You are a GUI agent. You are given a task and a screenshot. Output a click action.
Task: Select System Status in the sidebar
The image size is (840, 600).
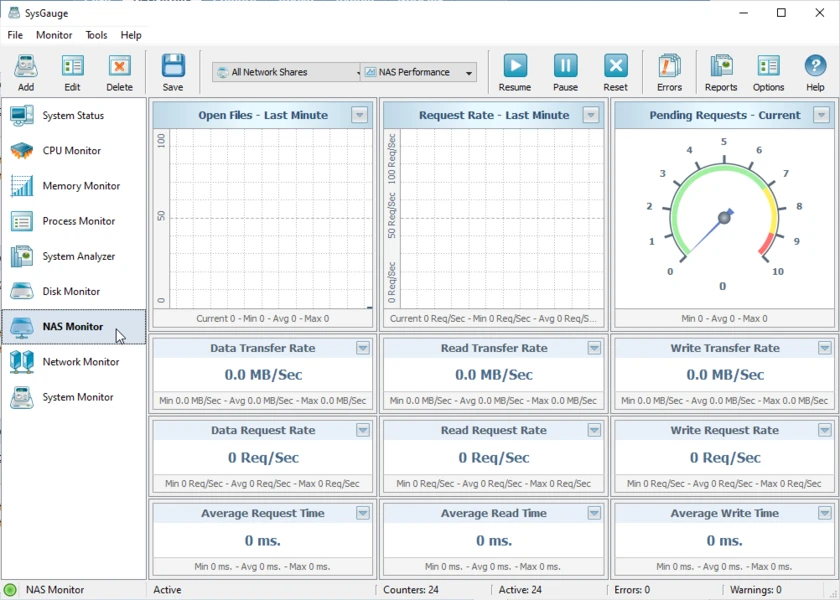(74, 116)
